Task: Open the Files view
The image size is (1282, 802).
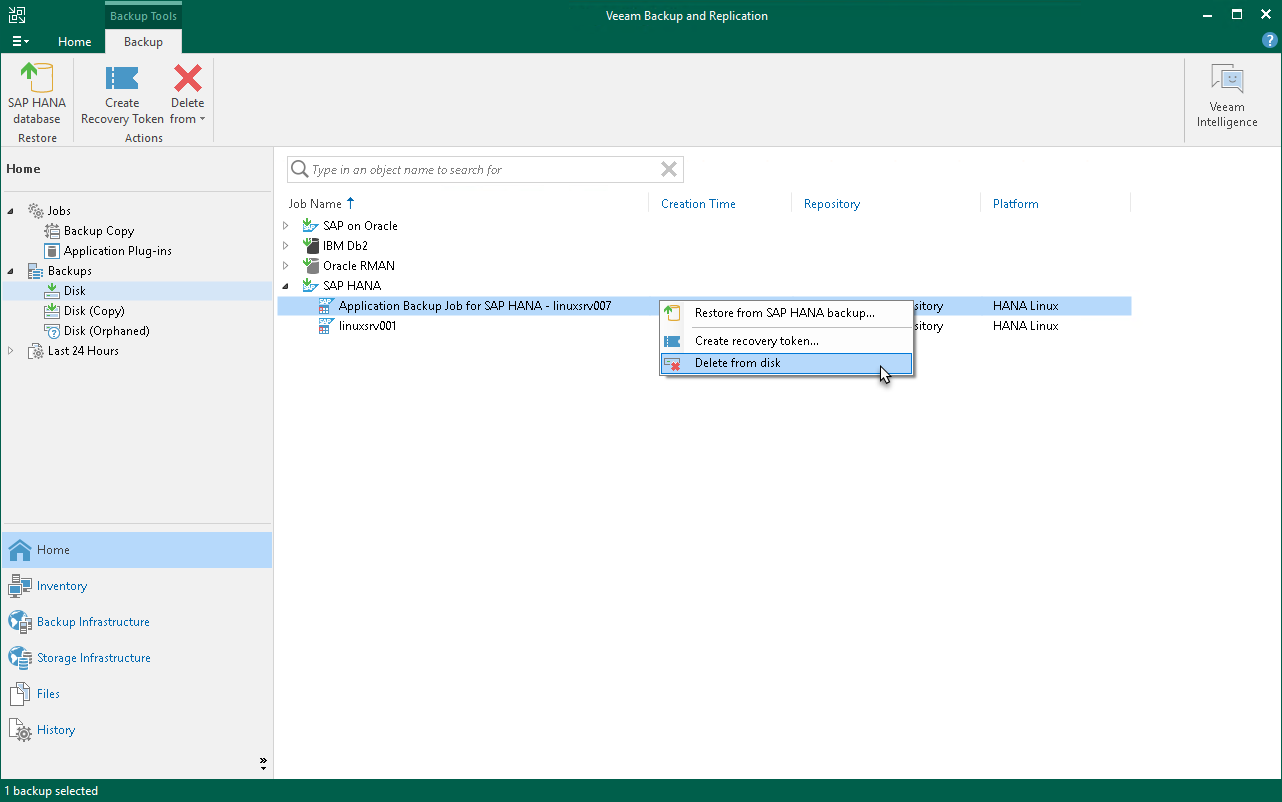Action: 48,694
